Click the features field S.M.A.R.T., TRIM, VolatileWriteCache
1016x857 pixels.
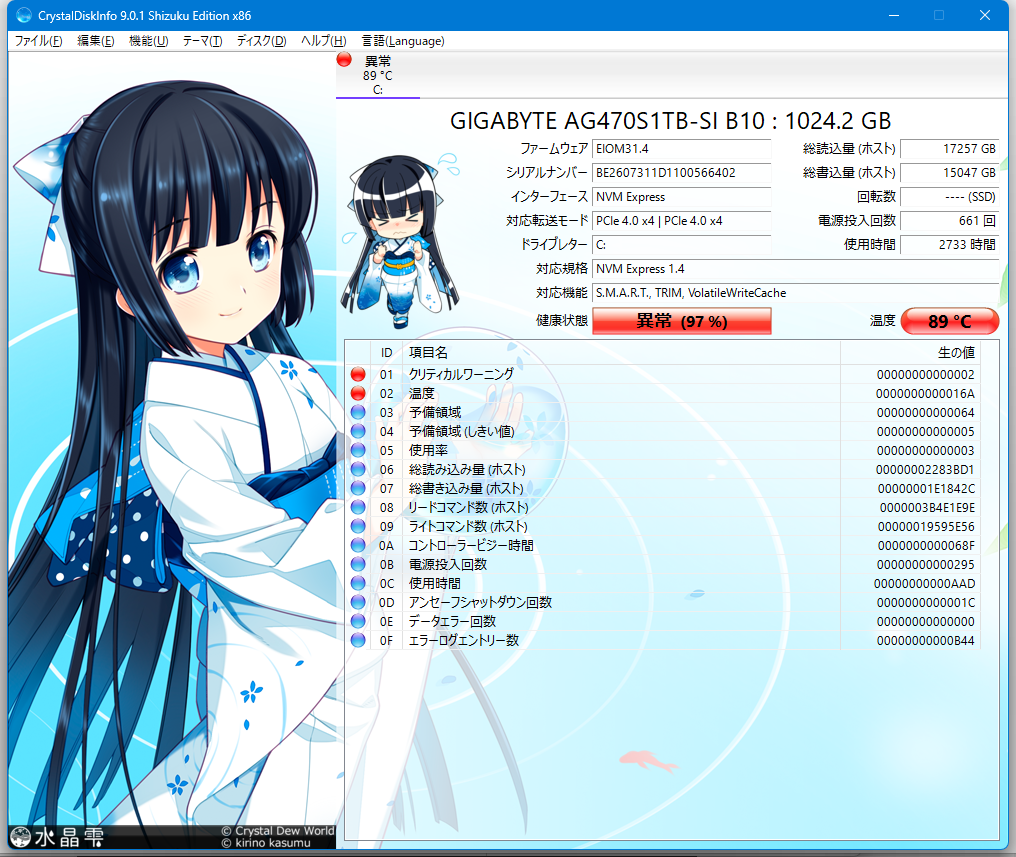[x=796, y=293]
